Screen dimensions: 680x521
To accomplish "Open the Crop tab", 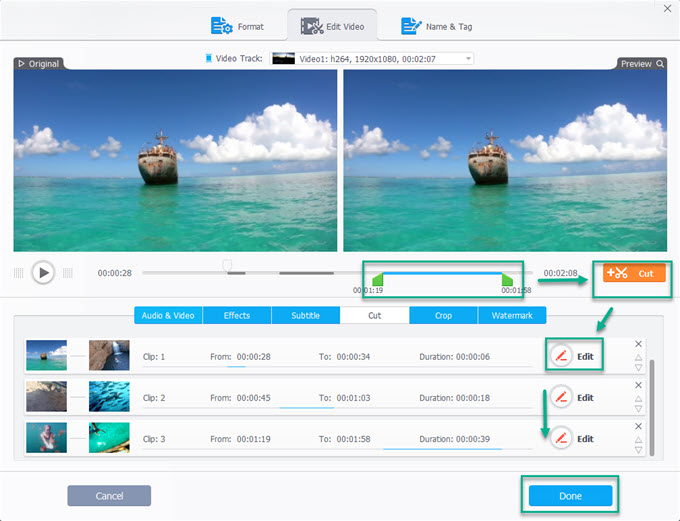I will point(443,315).
